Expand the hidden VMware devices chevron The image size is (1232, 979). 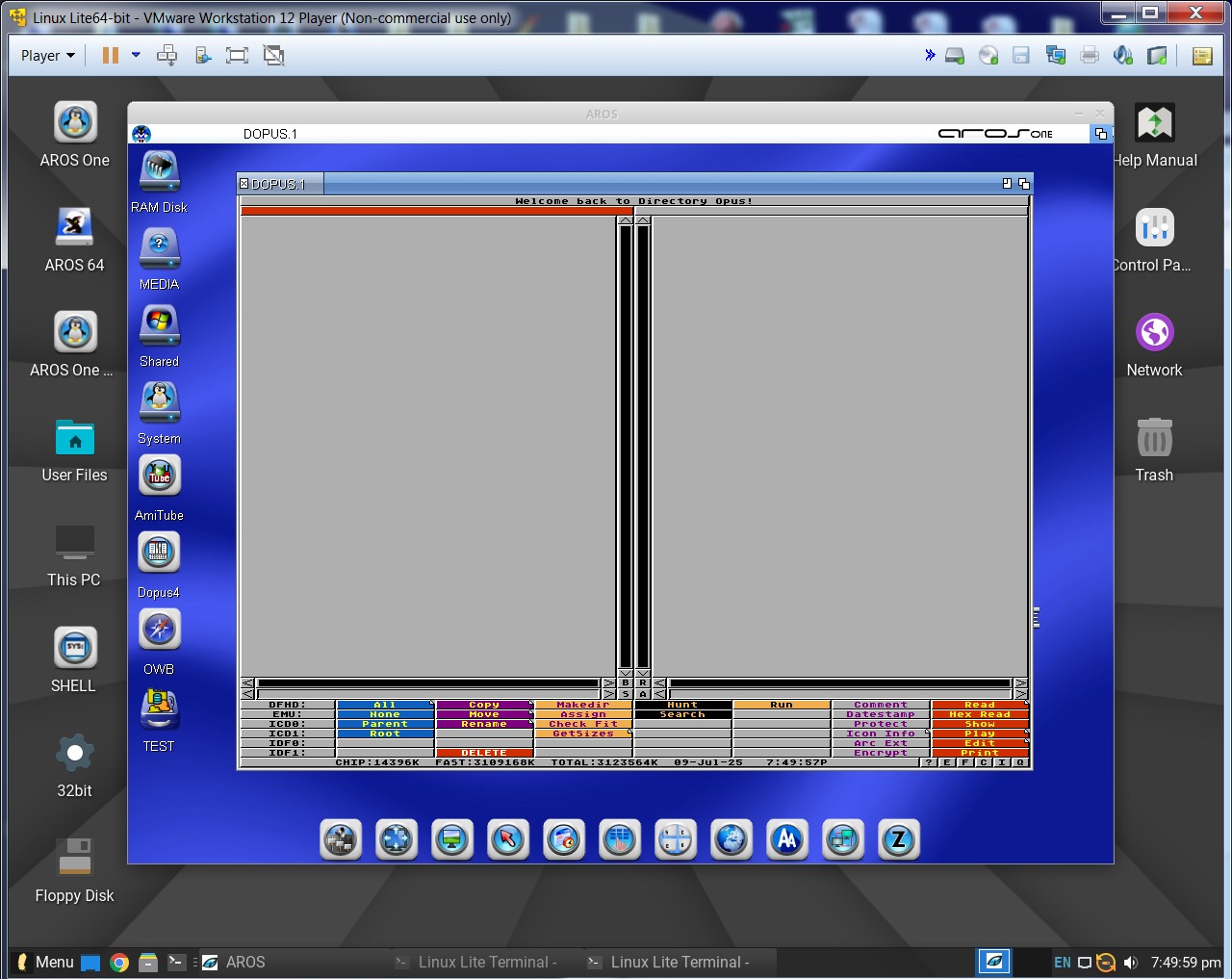(x=930, y=55)
